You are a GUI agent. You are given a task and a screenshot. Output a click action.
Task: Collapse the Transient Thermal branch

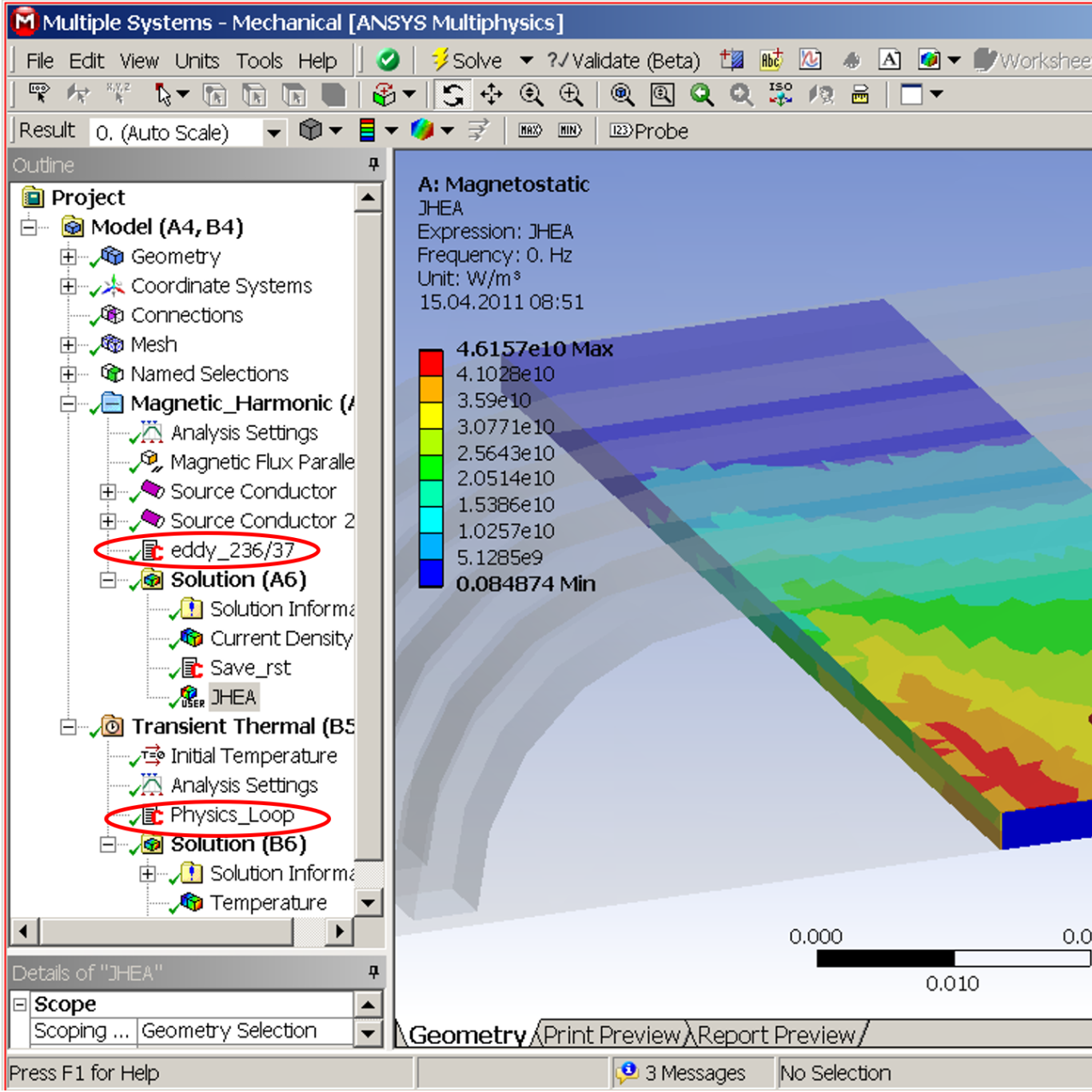click(69, 727)
